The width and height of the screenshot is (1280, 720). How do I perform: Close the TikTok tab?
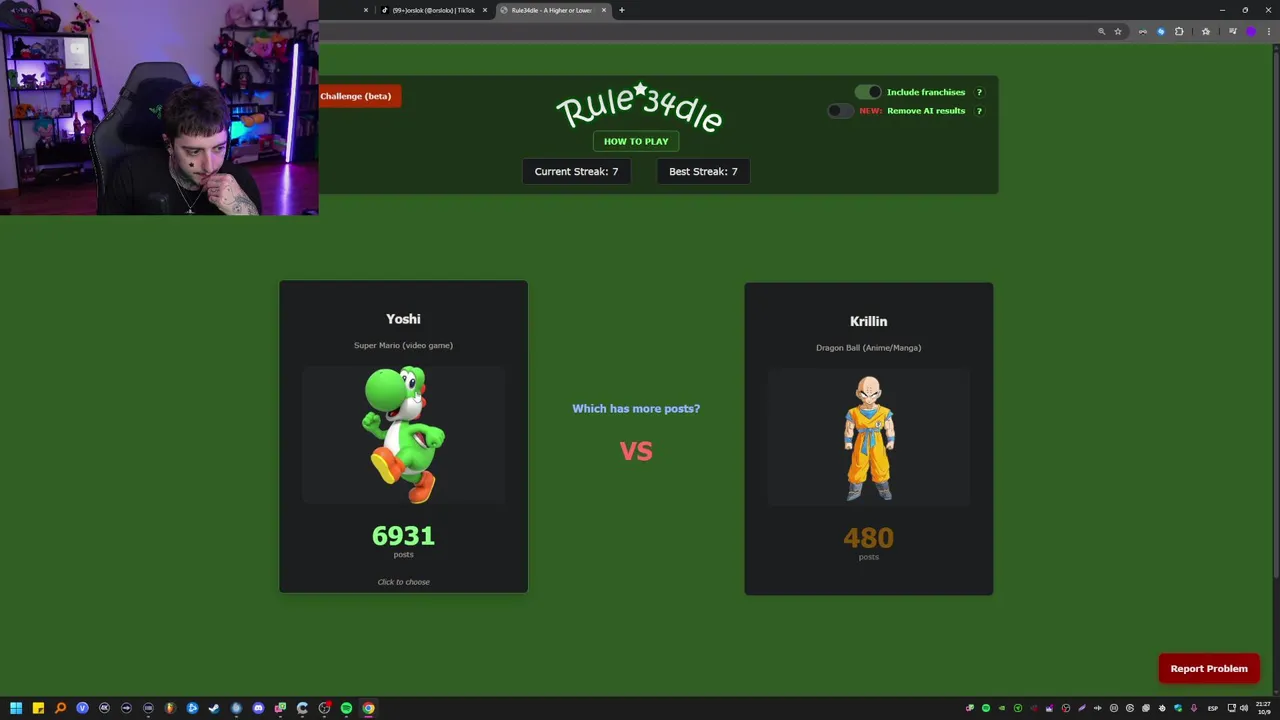point(485,10)
